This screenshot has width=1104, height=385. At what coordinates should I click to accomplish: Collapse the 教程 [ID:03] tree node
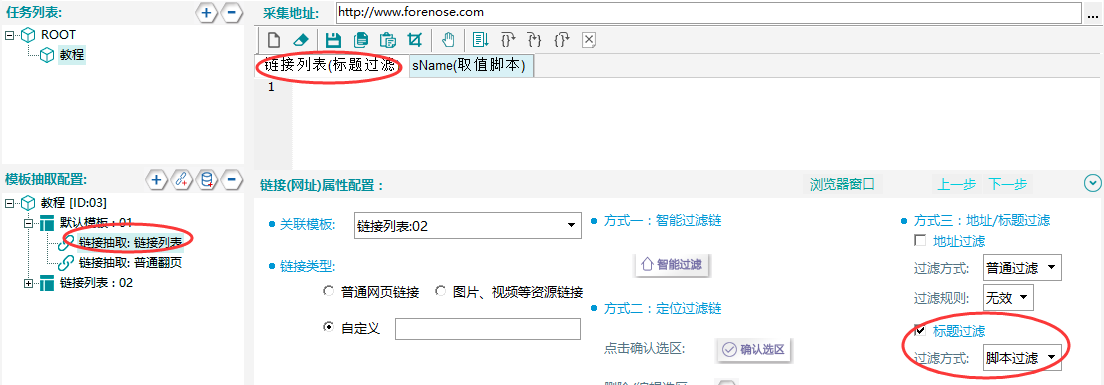tap(9, 203)
